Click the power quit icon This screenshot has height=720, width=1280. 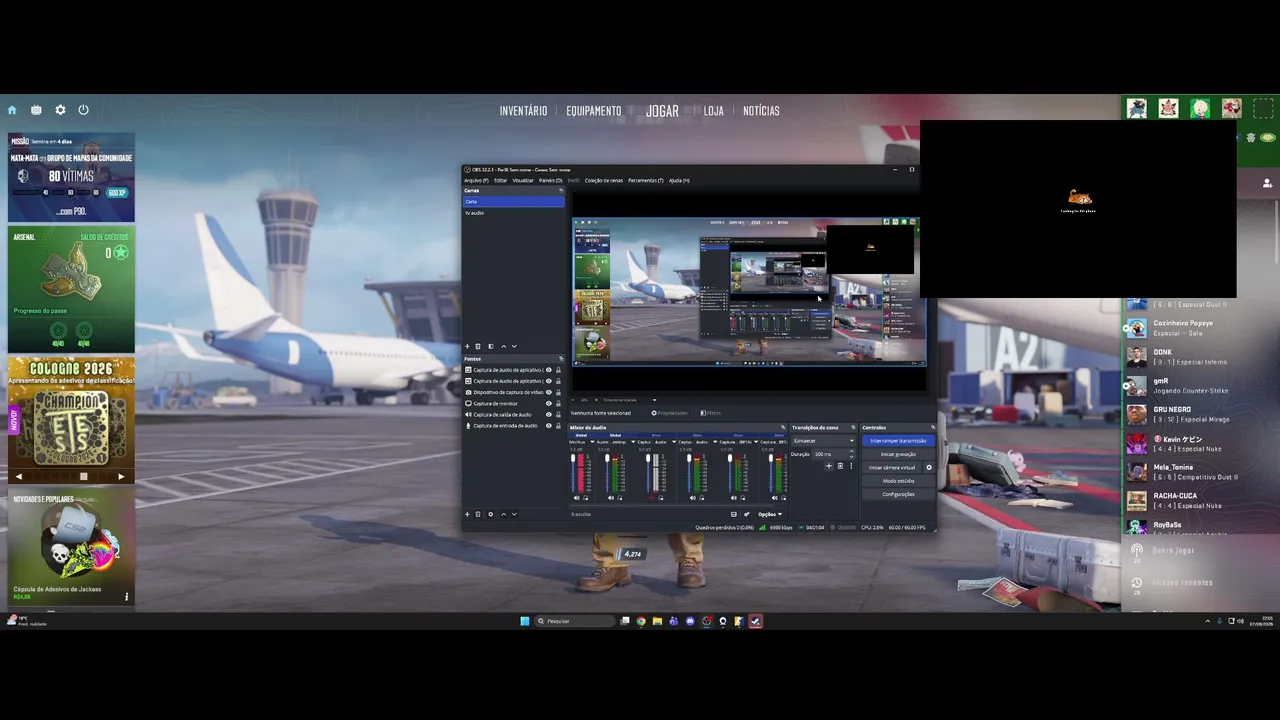click(x=83, y=110)
